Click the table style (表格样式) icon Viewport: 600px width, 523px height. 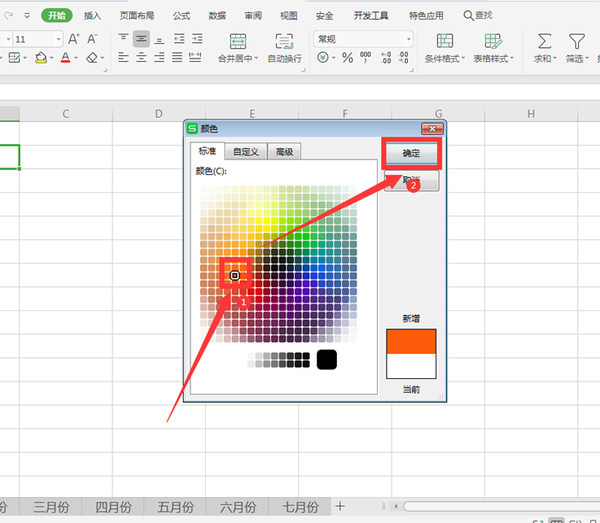pos(492,41)
